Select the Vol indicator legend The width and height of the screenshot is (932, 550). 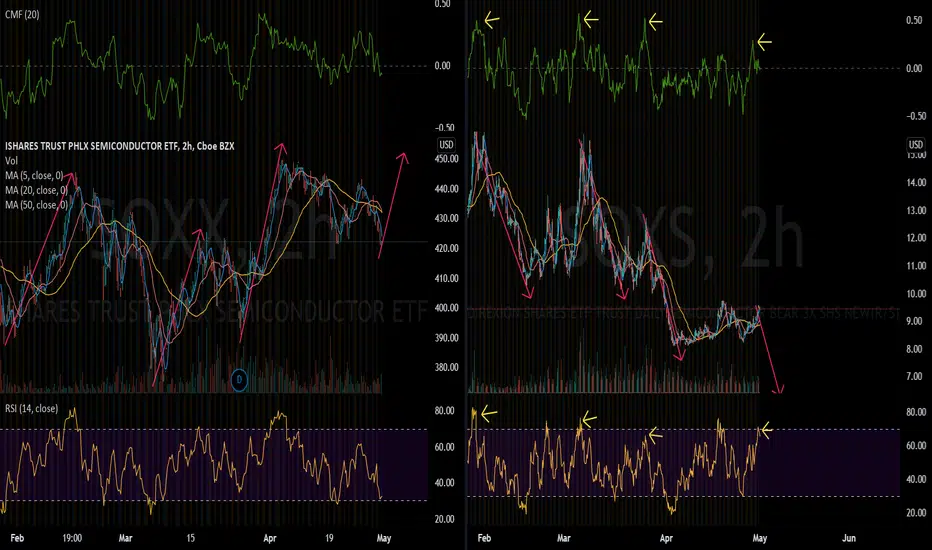click(11, 161)
